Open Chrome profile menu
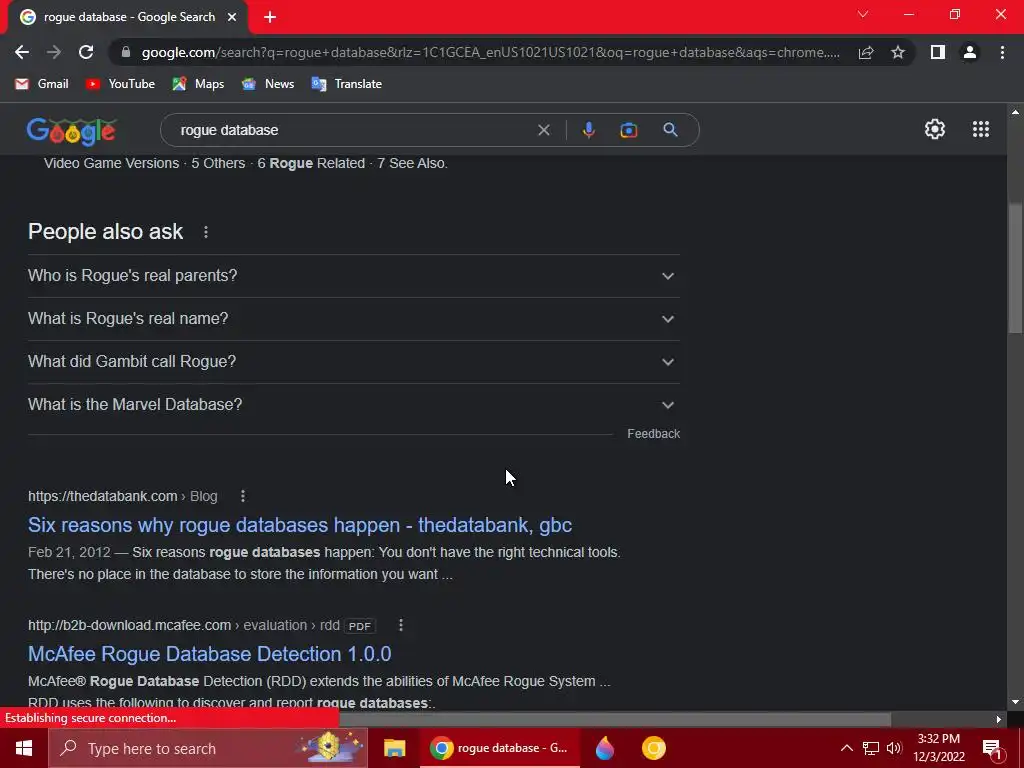 point(970,52)
